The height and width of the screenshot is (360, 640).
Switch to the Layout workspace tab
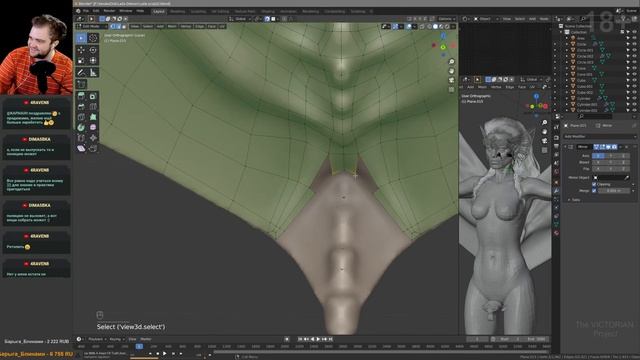coord(159,11)
